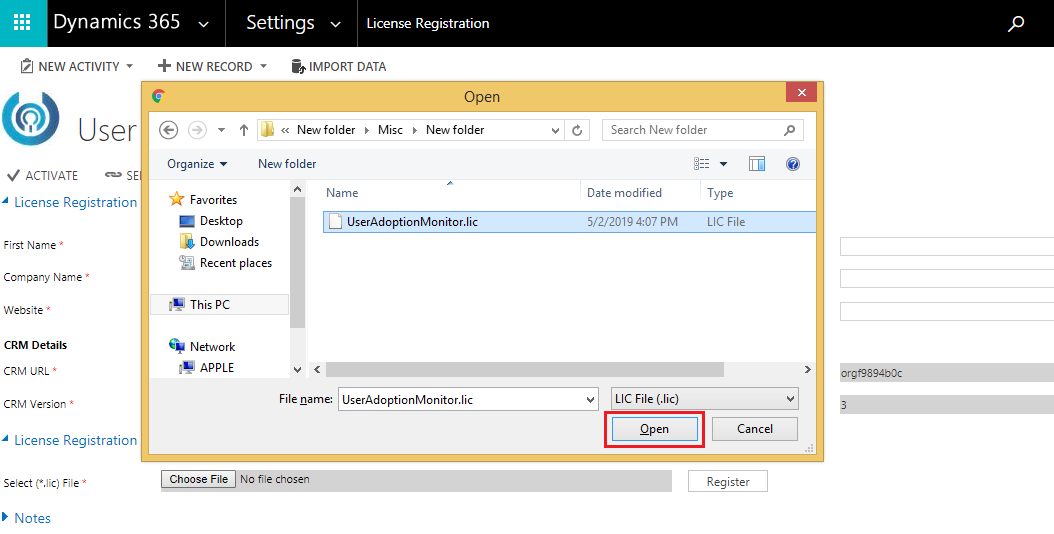Click the navigation pane down scroll arrow
This screenshot has width=1054, height=534.
point(297,369)
